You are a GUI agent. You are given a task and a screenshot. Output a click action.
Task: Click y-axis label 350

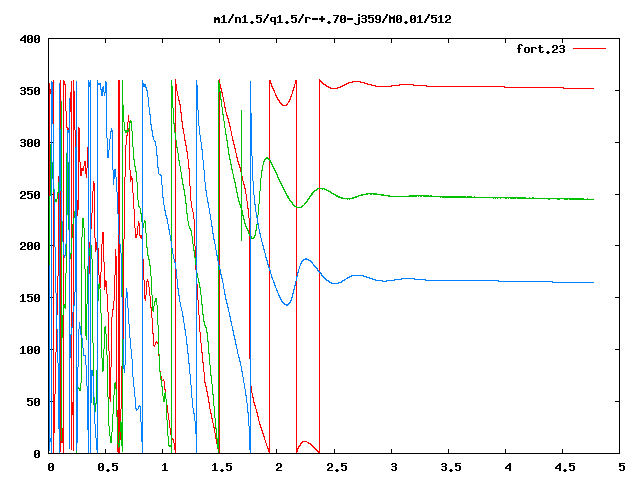point(30,91)
